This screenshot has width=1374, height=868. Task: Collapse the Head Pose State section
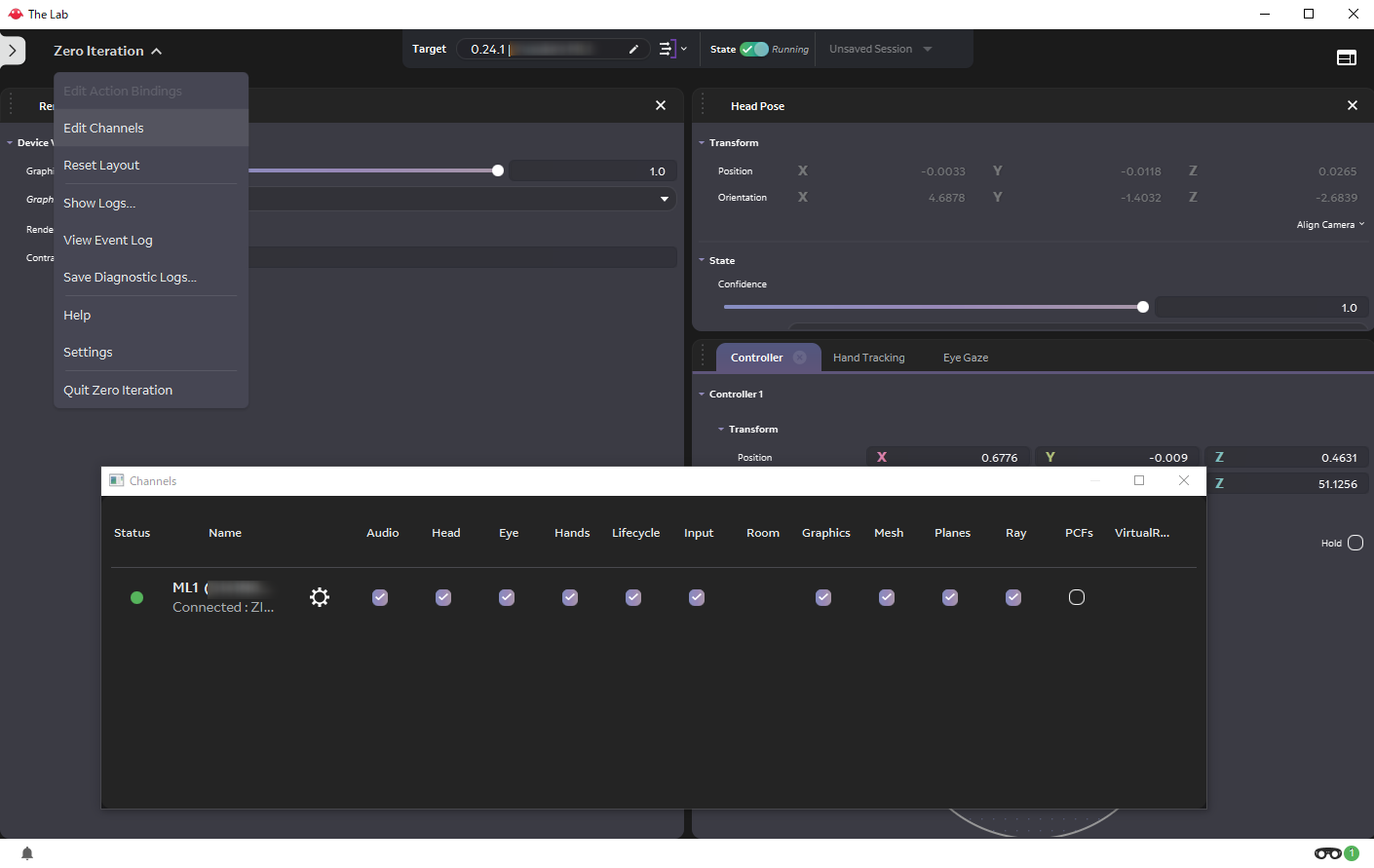point(702,260)
